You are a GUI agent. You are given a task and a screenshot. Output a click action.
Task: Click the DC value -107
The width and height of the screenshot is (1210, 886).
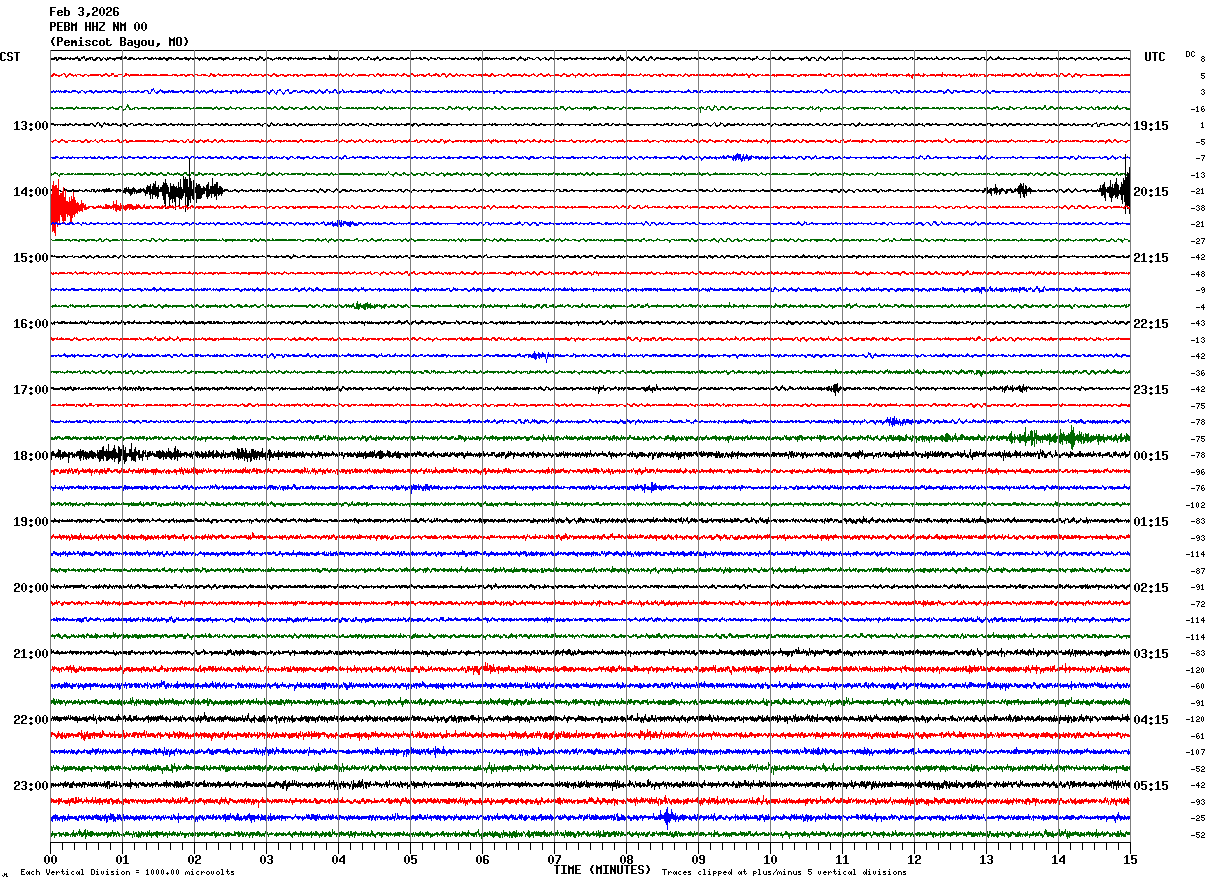(1196, 752)
